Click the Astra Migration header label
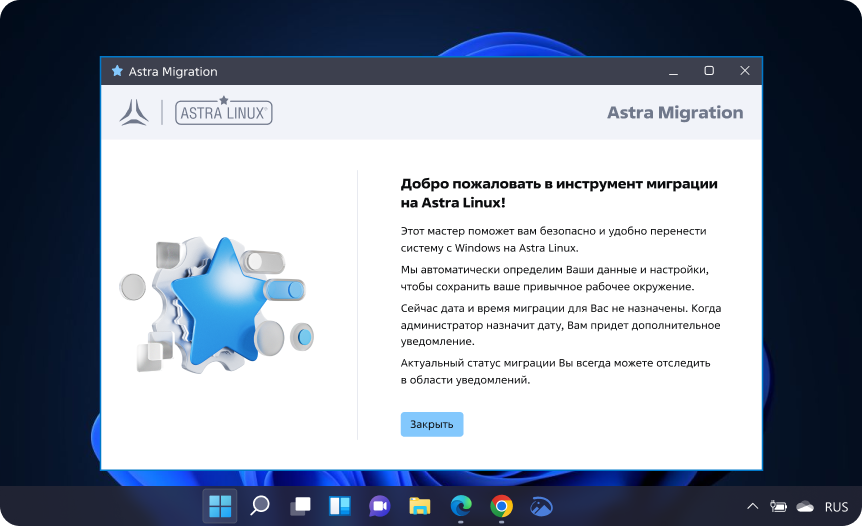Viewport: 862px width, 526px height. (x=674, y=113)
